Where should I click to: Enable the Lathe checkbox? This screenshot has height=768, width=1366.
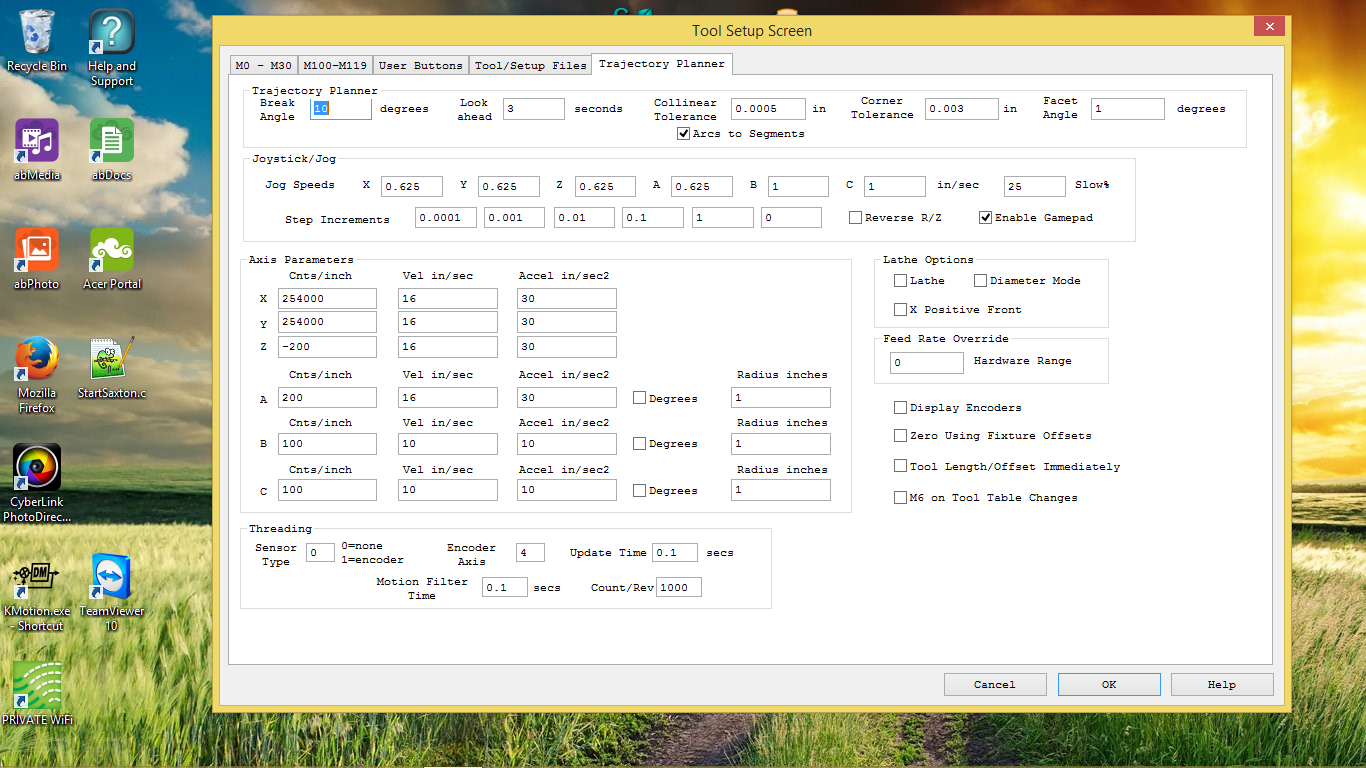pyautogui.click(x=901, y=281)
